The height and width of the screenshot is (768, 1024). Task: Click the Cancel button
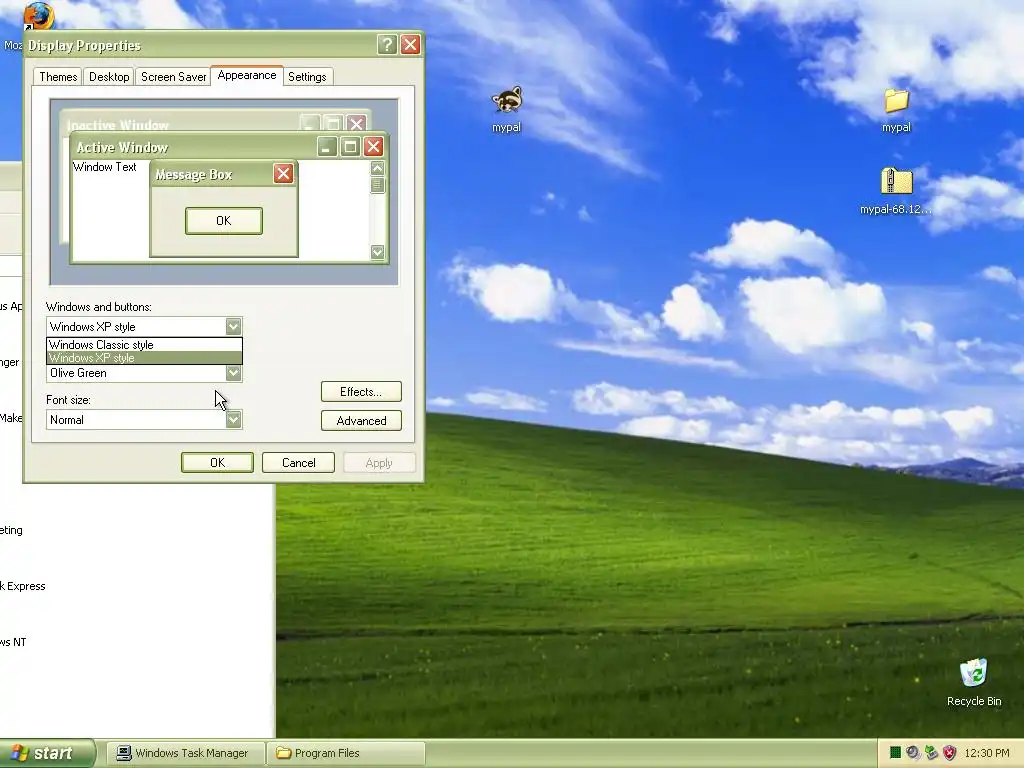298,462
